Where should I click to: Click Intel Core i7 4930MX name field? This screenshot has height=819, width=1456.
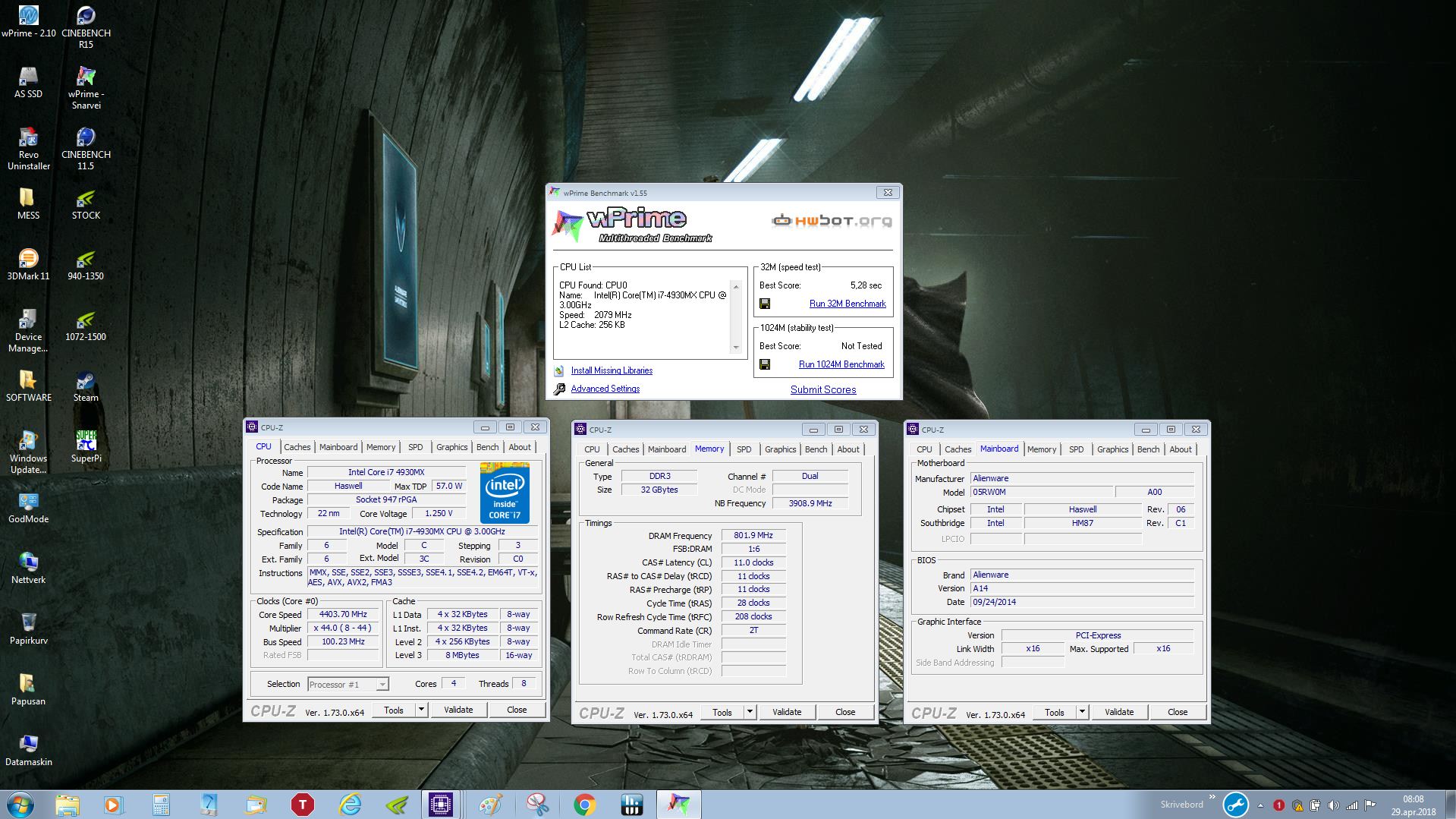click(386, 472)
